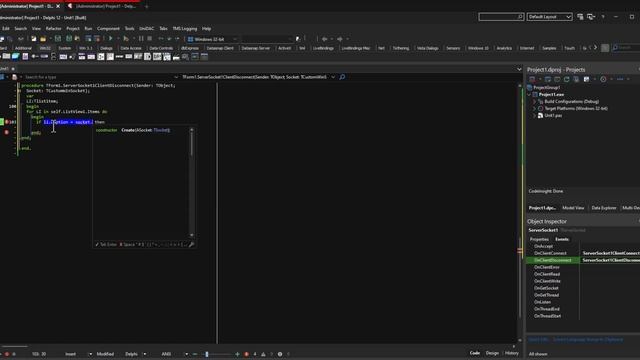Click the Run (green play) toolbar button
Viewport: 640px width, 360px height.
pyautogui.click(x=110, y=39)
